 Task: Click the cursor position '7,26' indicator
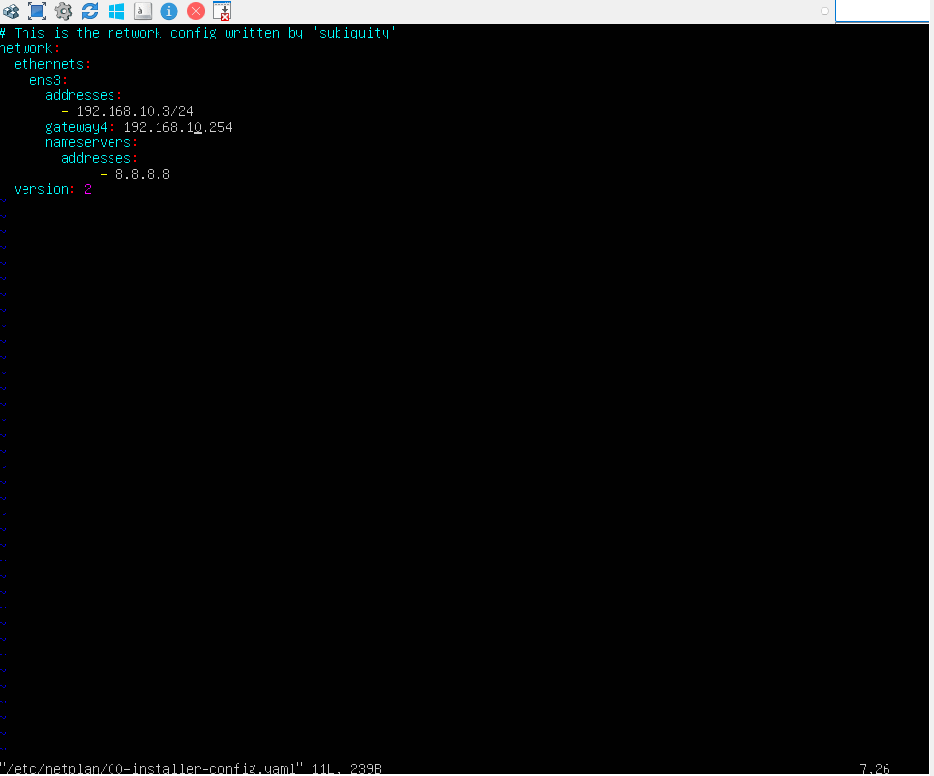point(874,768)
